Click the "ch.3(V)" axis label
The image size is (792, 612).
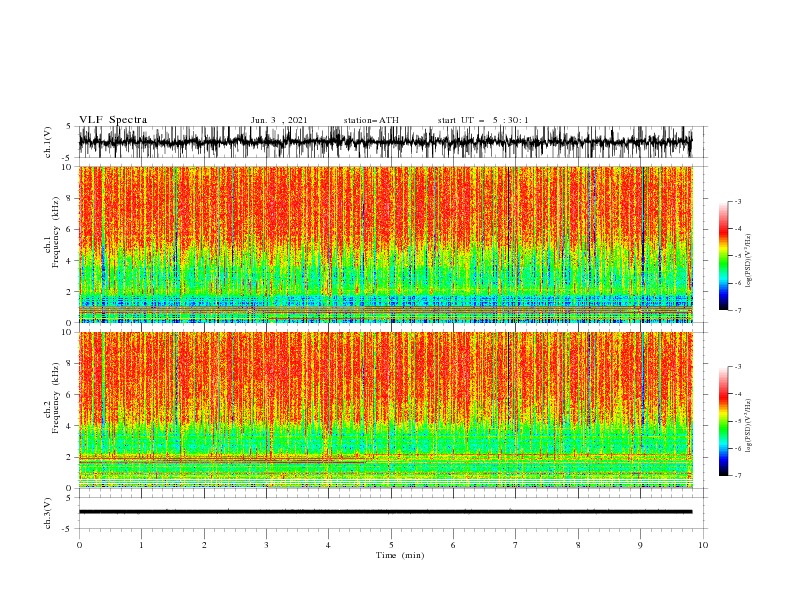48,513
